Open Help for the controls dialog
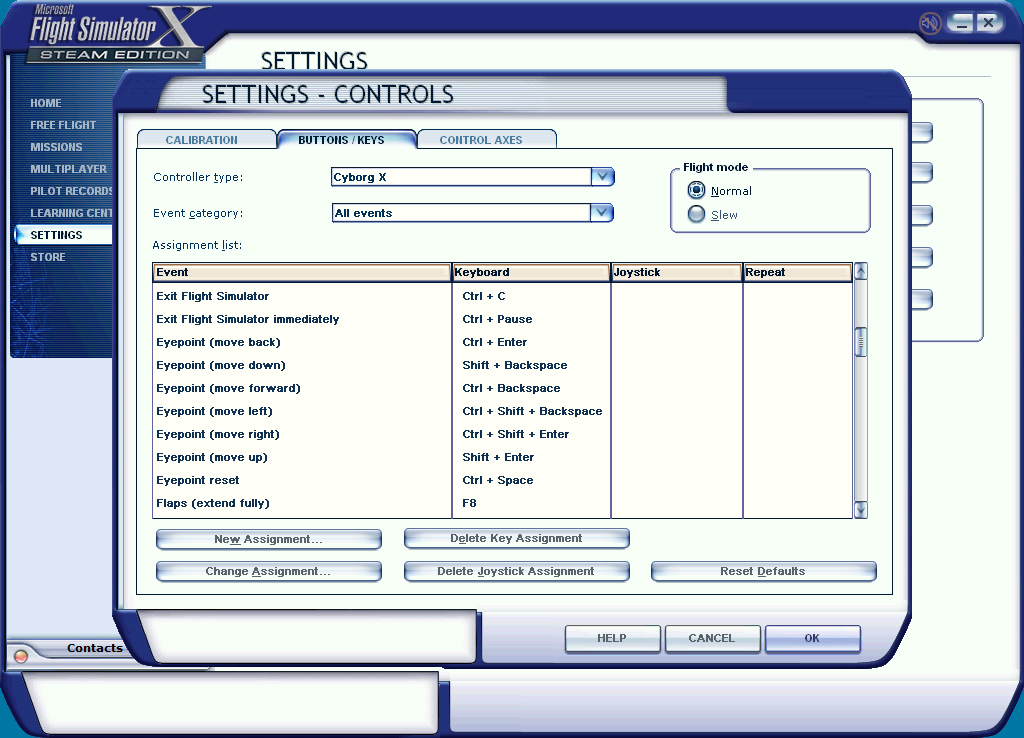Screen dimensions: 1024x738 pyautogui.click(x=613, y=639)
